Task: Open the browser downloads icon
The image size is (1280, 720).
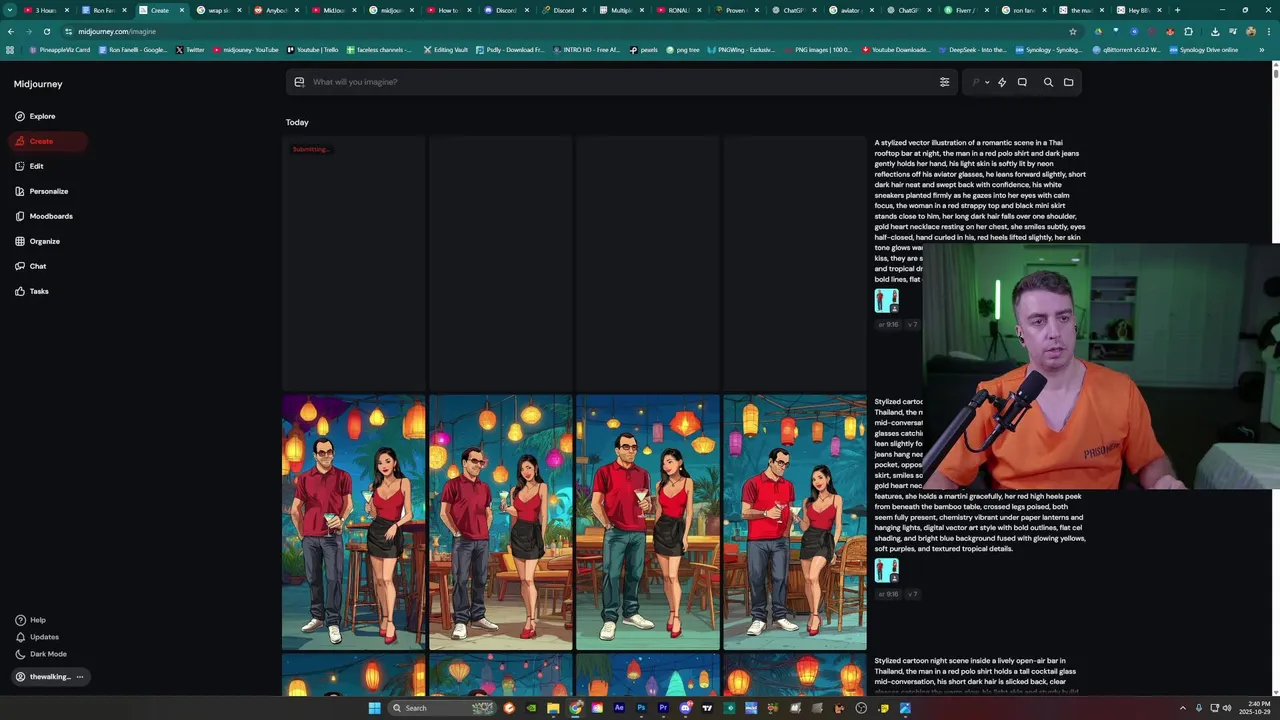Action: pos(1215,31)
